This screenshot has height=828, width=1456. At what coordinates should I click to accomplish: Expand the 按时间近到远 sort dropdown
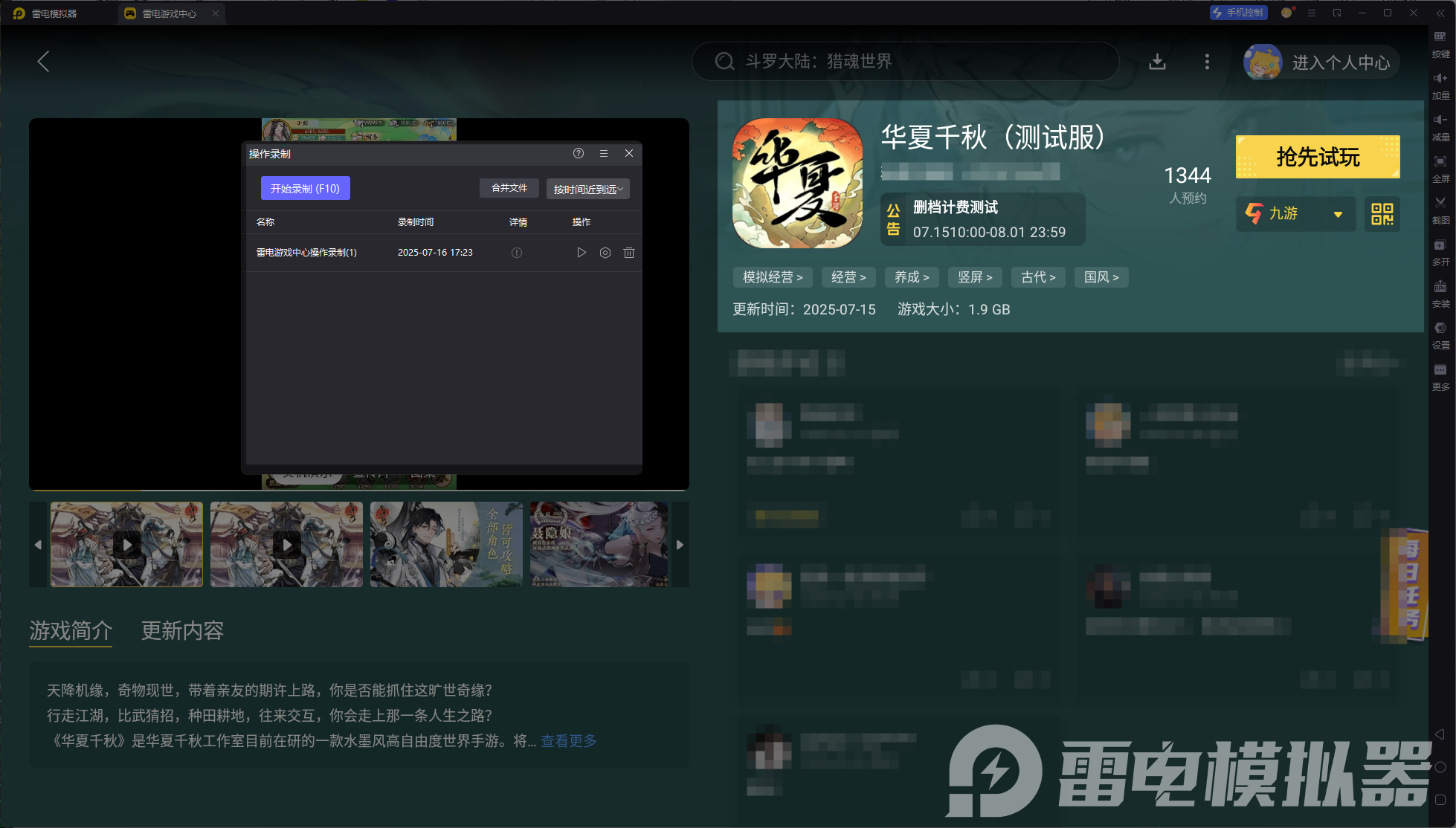tap(587, 189)
